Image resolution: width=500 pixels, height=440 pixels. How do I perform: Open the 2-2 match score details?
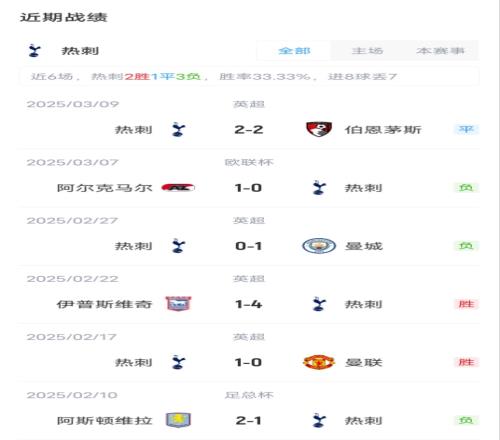[249, 129]
